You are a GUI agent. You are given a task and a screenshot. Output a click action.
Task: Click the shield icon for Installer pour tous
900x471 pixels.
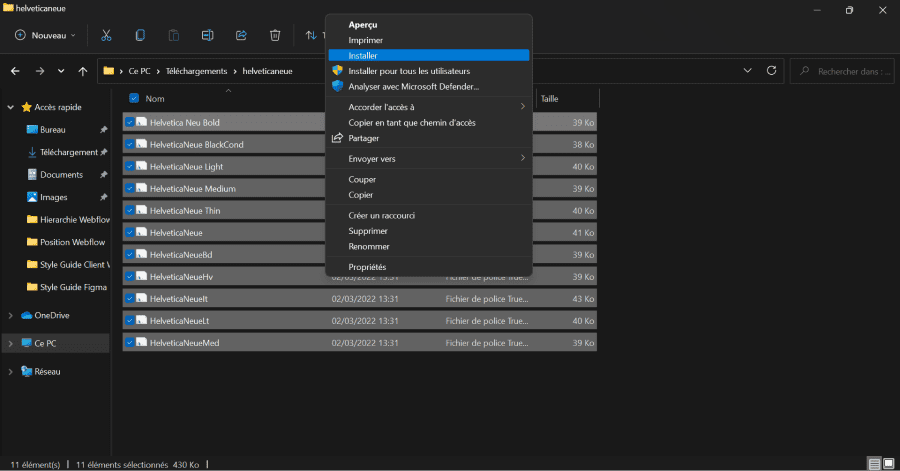click(338, 71)
